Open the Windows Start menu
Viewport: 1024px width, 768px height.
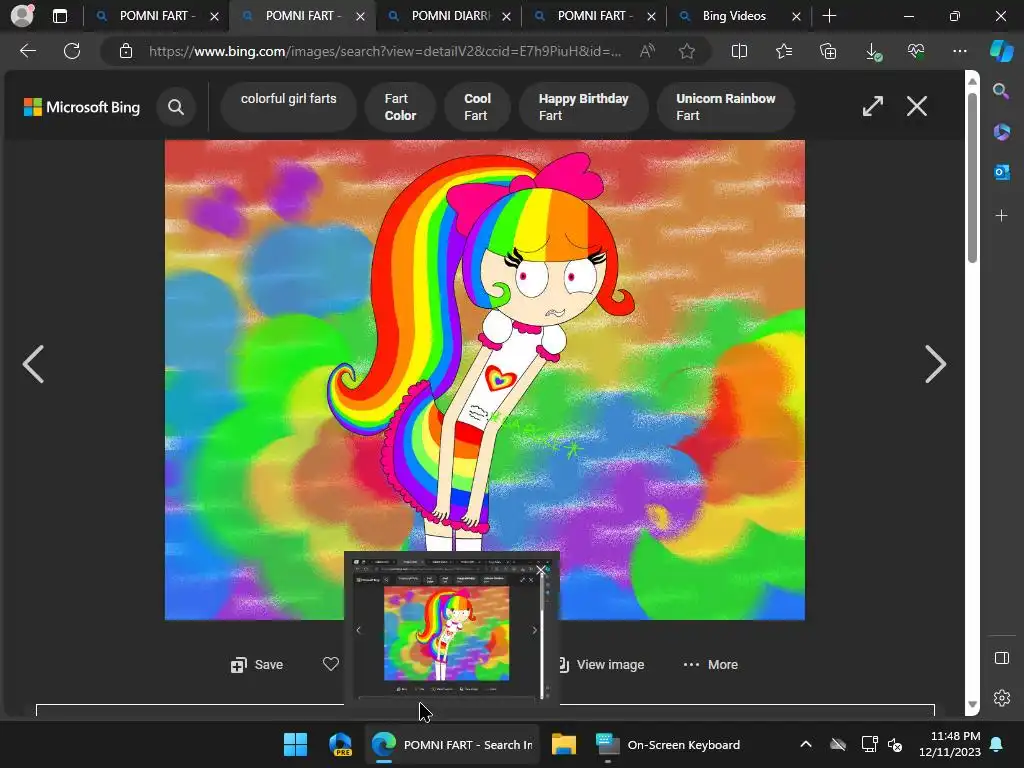pos(295,744)
